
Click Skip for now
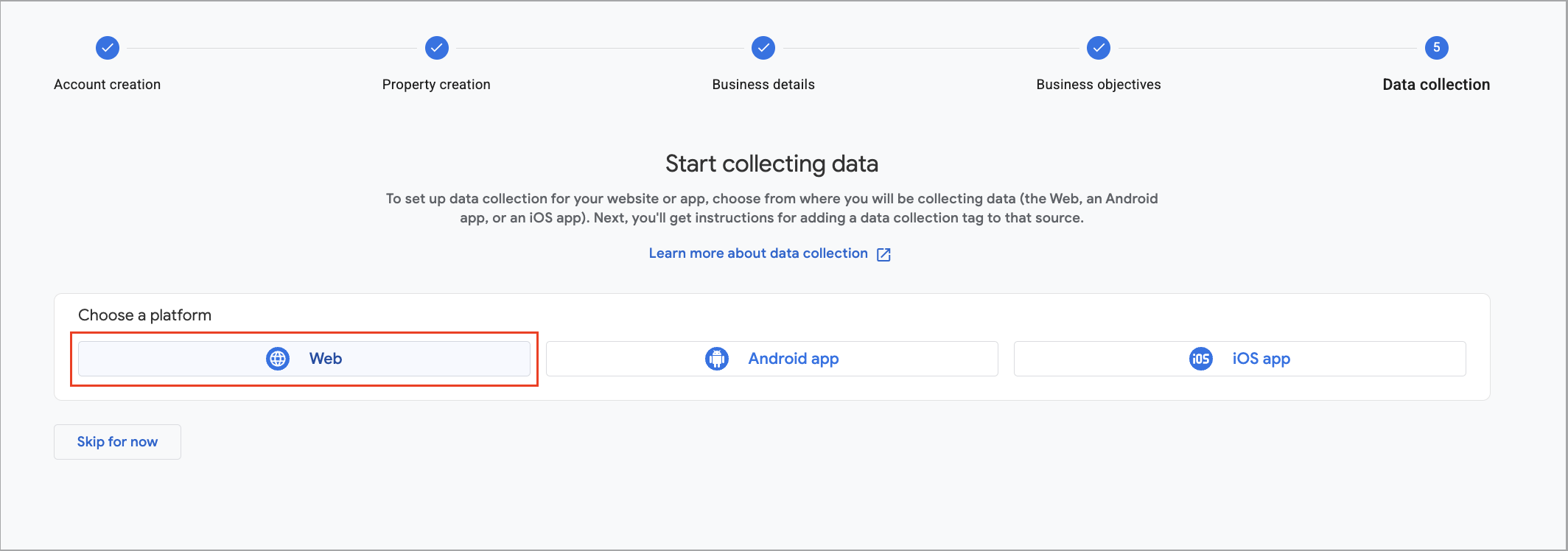click(x=117, y=442)
